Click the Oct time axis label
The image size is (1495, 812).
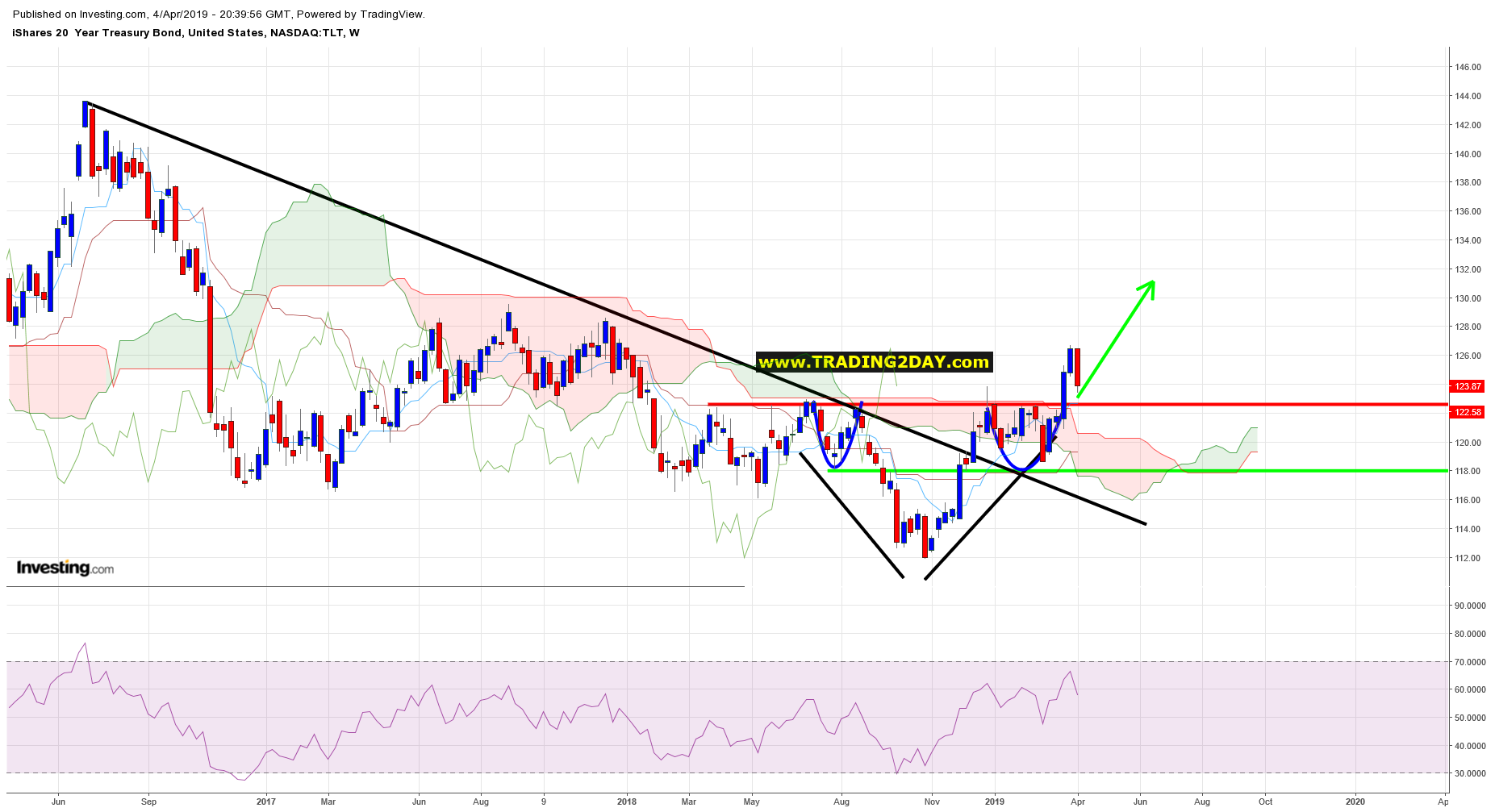(x=1265, y=802)
